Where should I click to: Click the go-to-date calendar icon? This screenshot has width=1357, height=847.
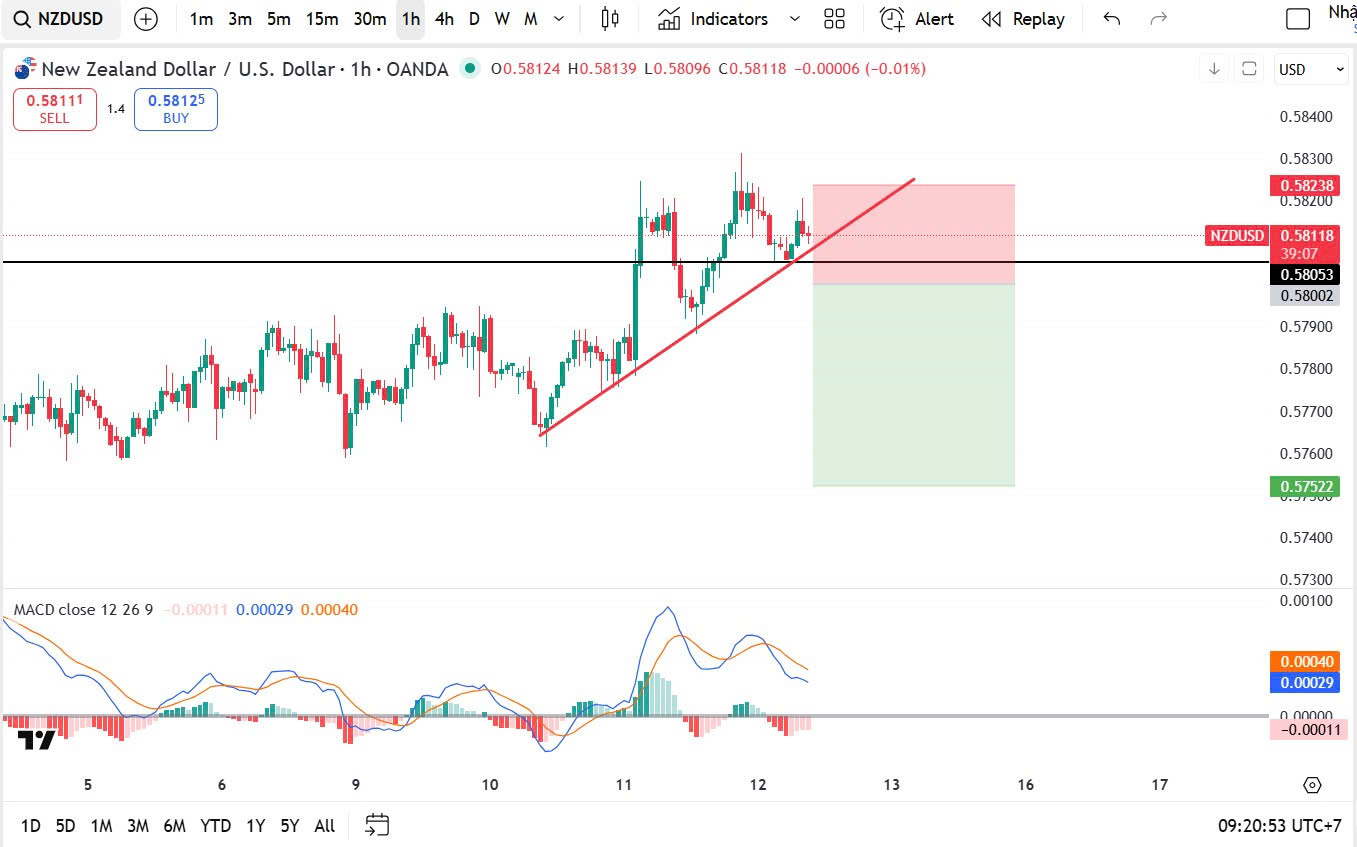[x=377, y=825]
